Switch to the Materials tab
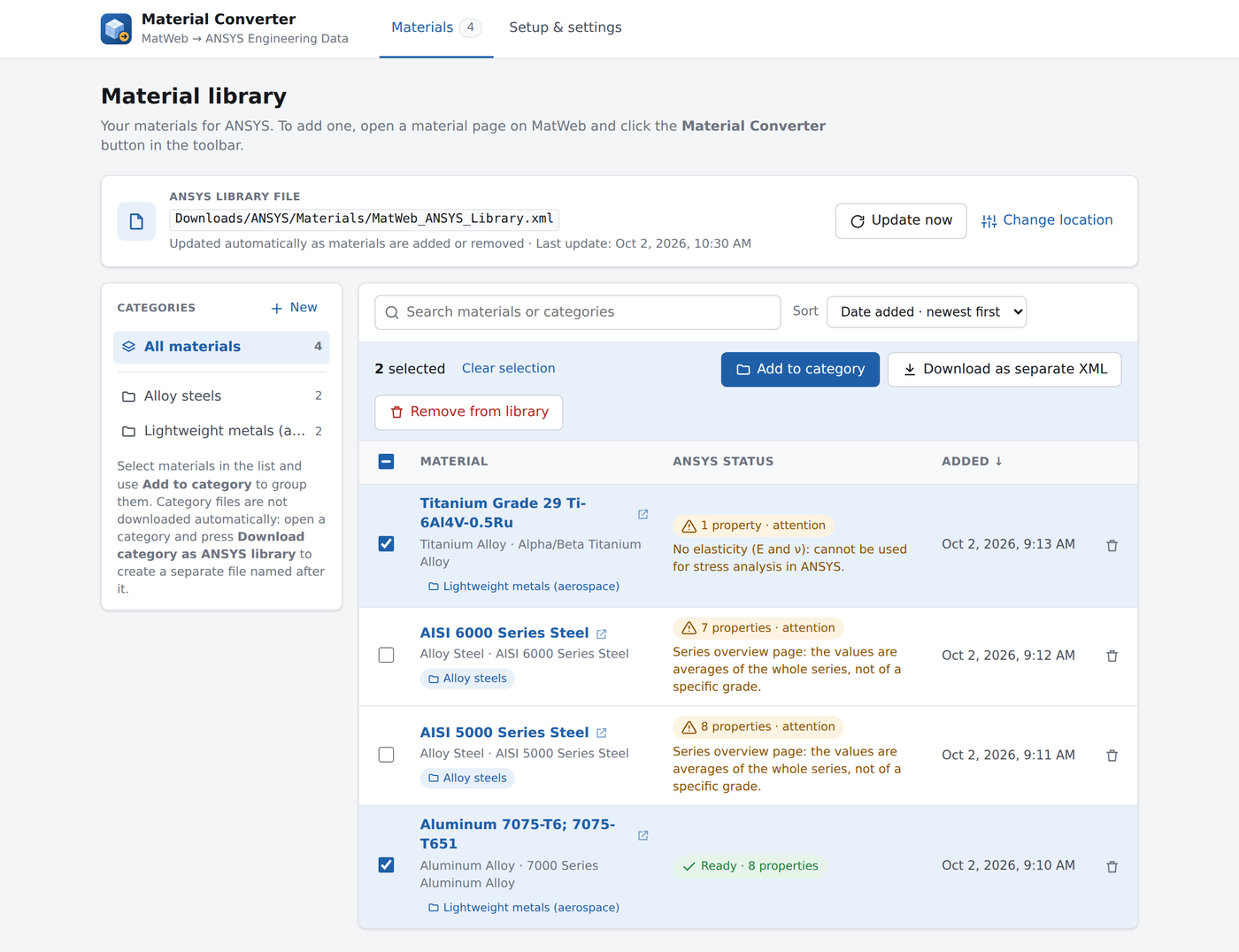The width and height of the screenshot is (1239, 952). click(x=436, y=28)
